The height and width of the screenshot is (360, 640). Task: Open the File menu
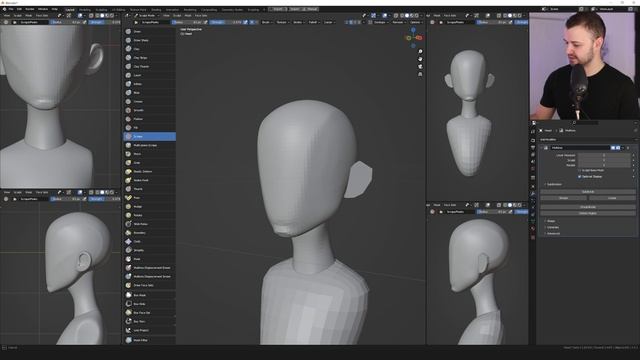[x=11, y=9]
